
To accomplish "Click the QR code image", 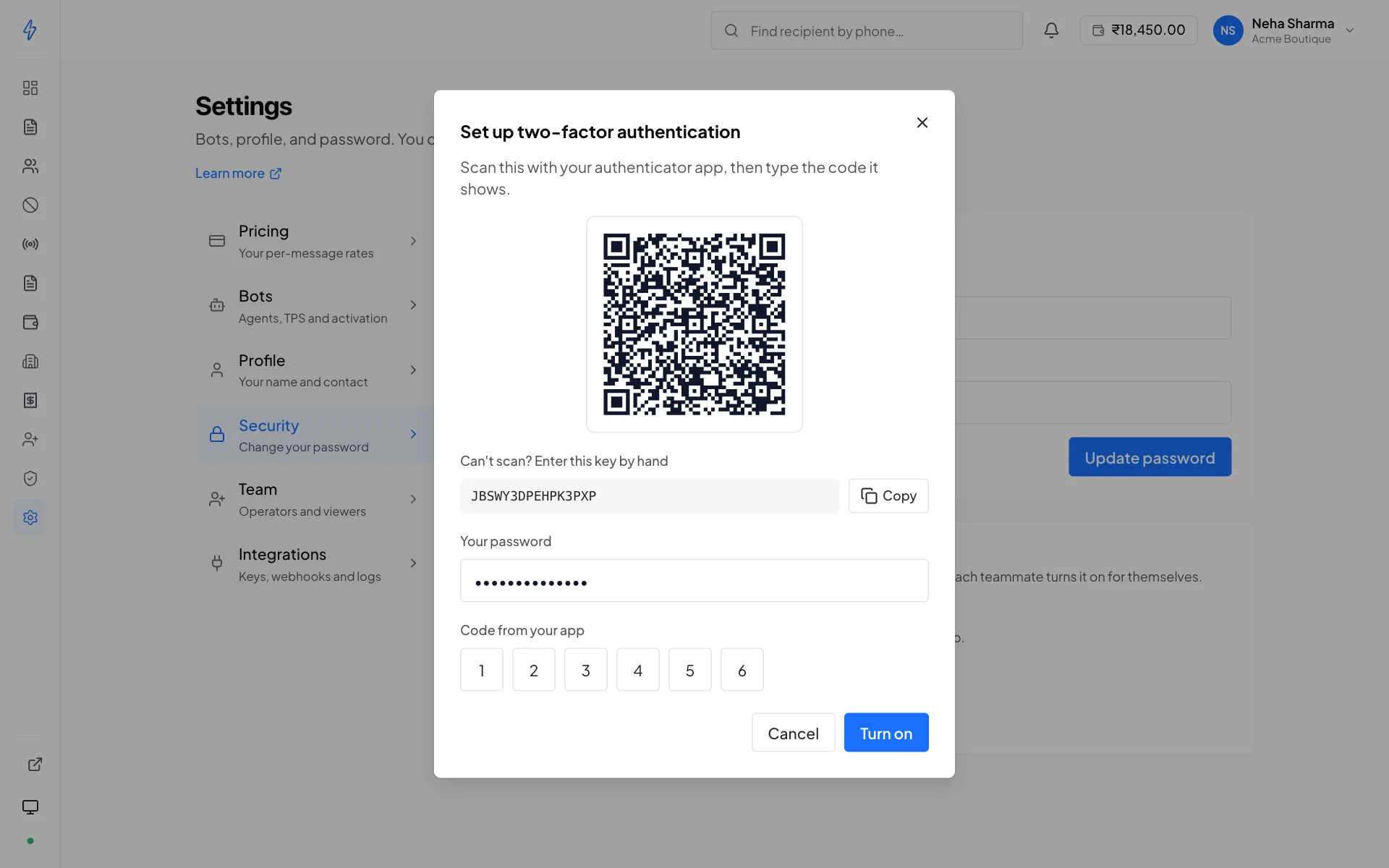I will [x=694, y=324].
